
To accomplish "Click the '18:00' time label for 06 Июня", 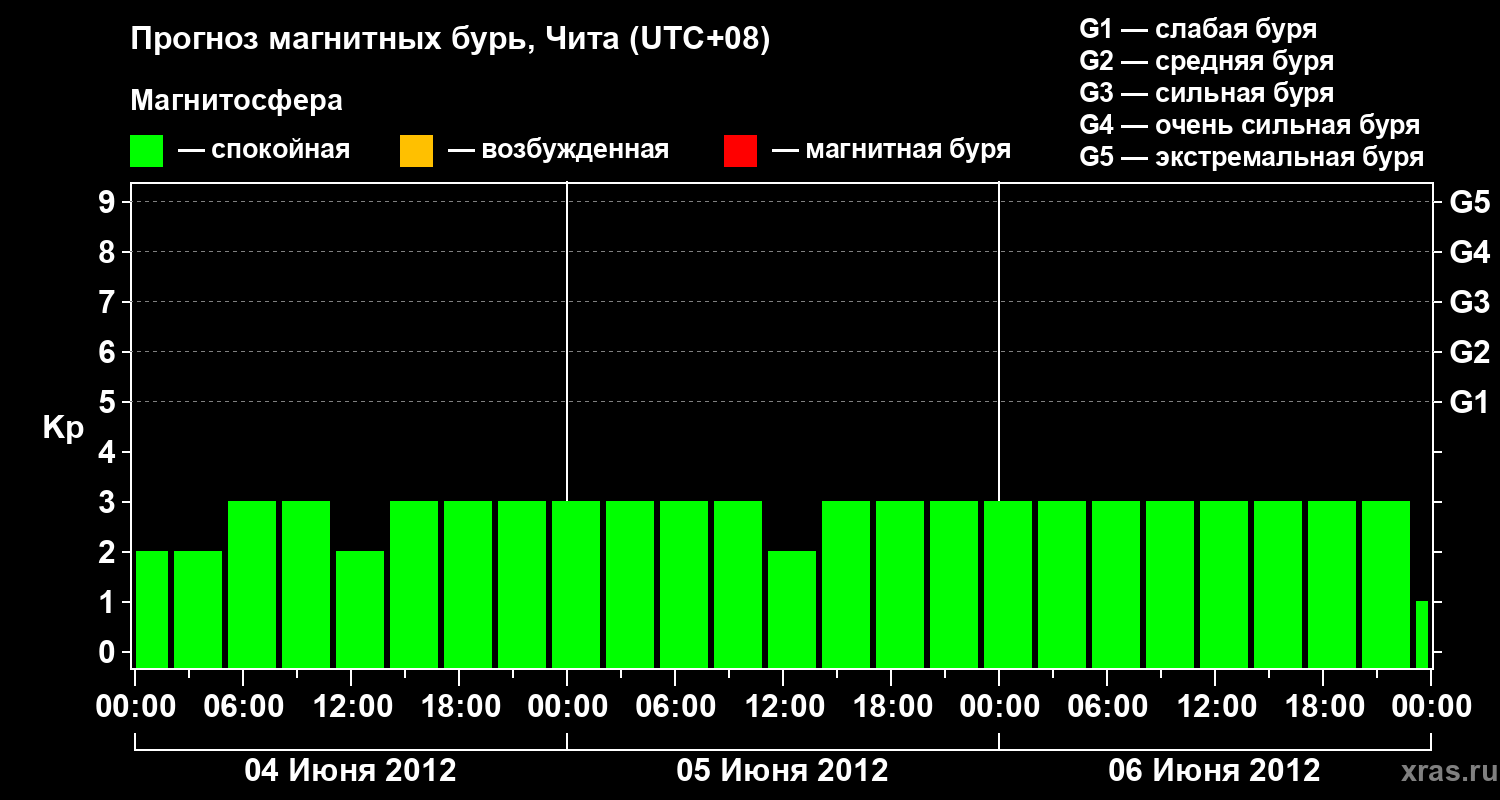I will [x=1323, y=707].
